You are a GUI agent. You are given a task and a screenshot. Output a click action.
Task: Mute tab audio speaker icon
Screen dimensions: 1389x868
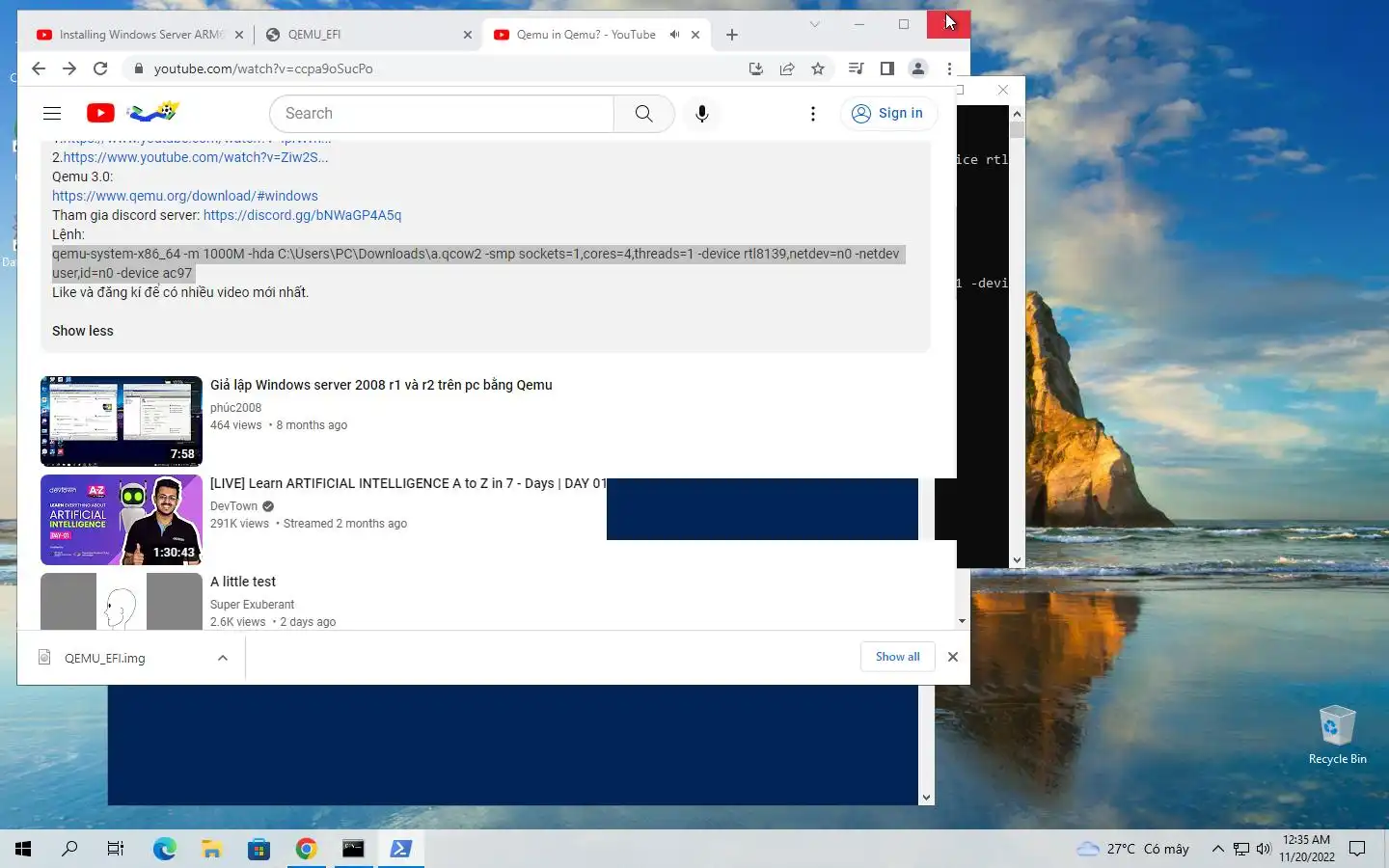point(674,35)
